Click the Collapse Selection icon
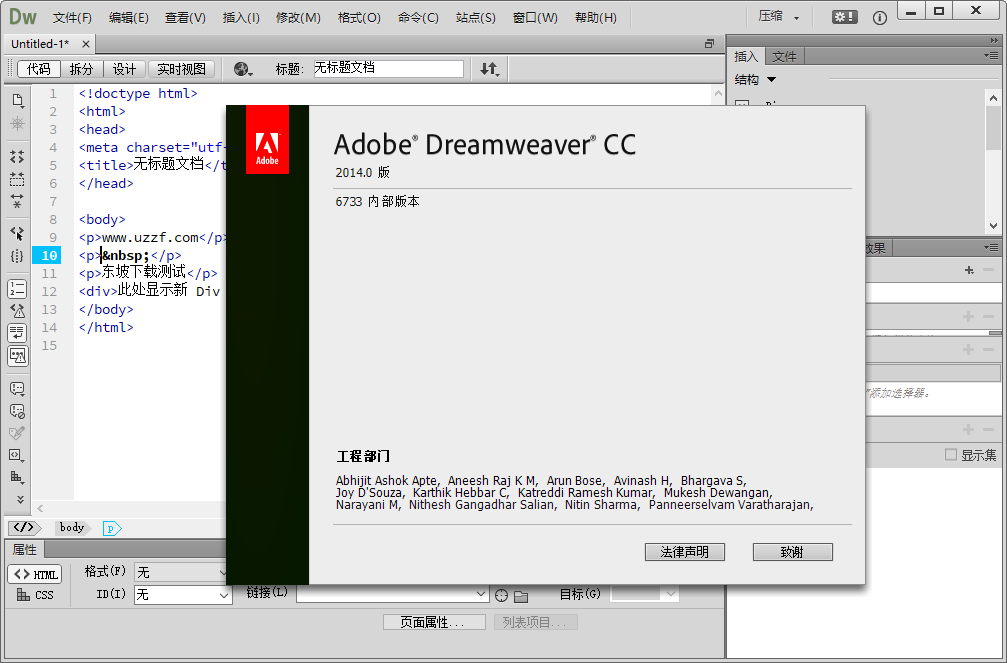 (17, 179)
